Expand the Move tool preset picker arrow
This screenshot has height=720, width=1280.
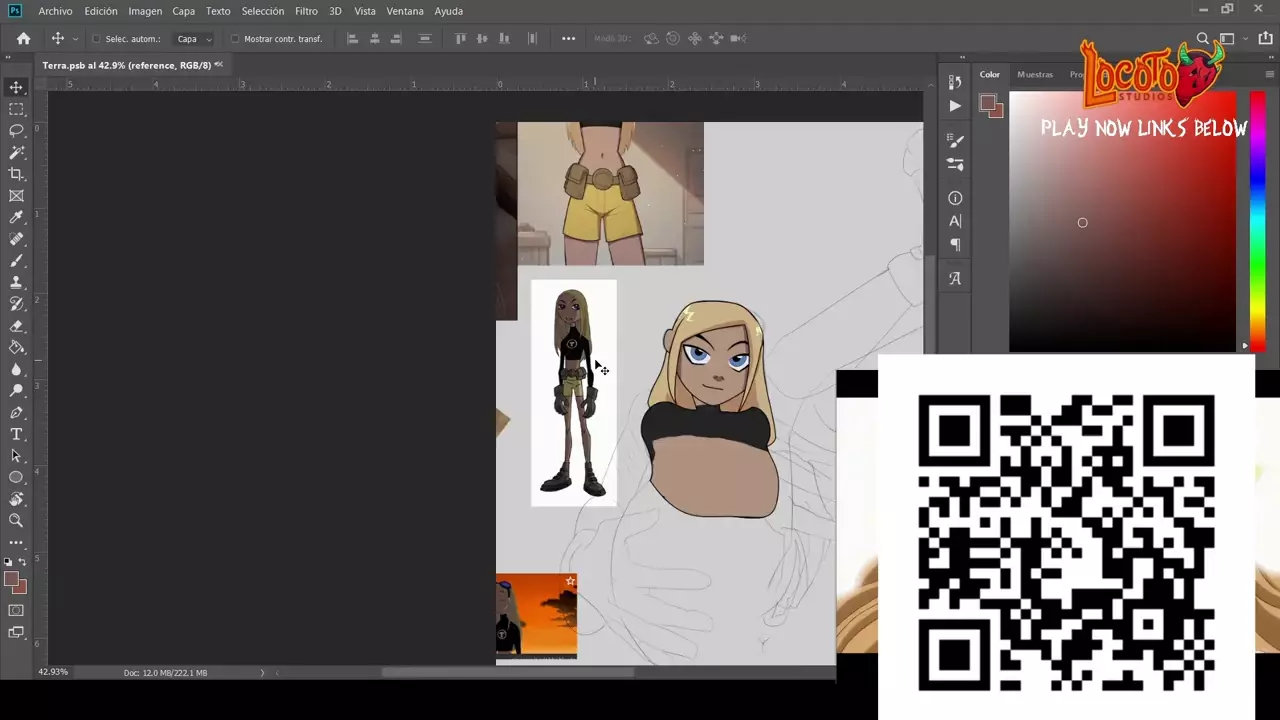[x=75, y=39]
